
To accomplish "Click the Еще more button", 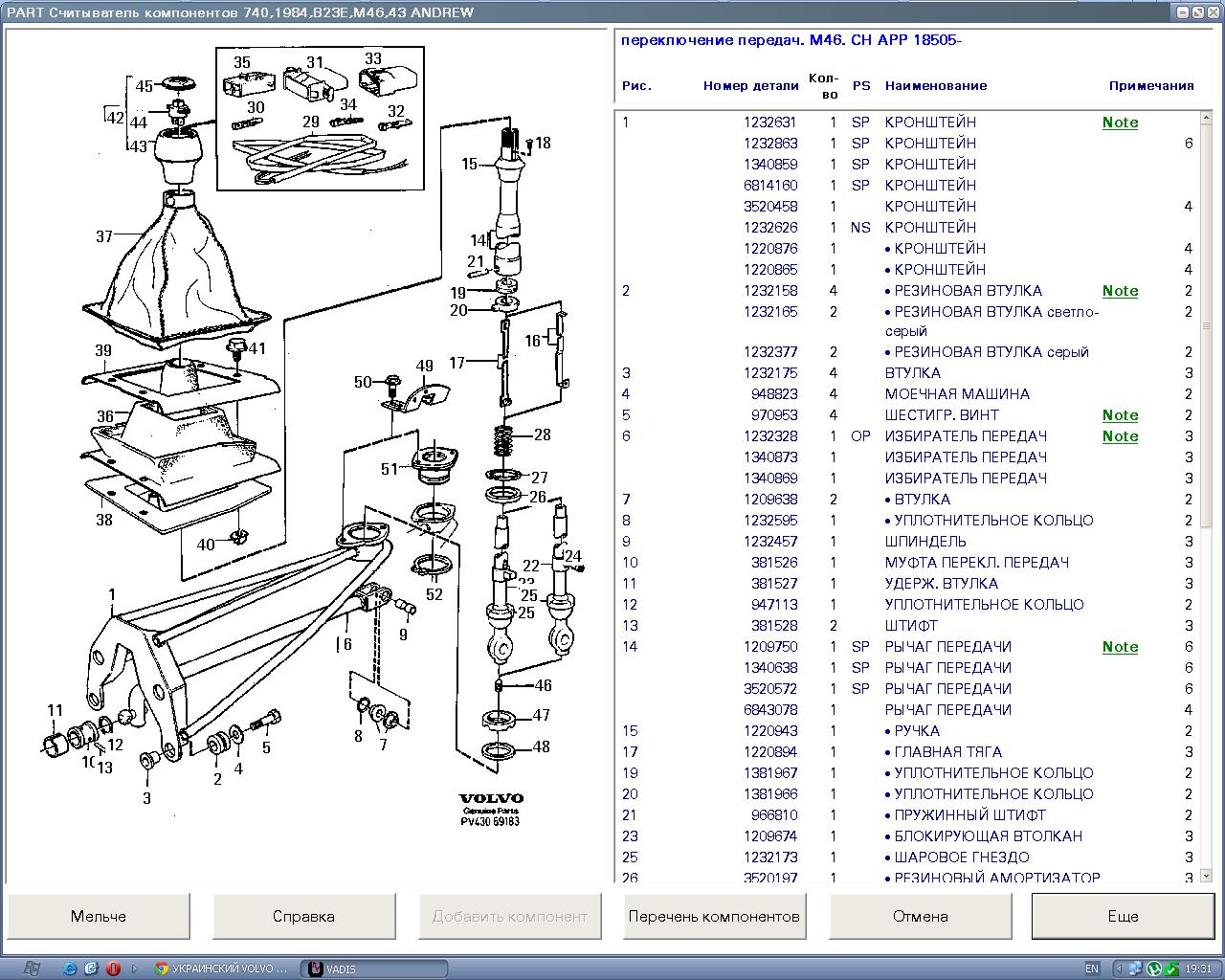I will [x=1123, y=916].
